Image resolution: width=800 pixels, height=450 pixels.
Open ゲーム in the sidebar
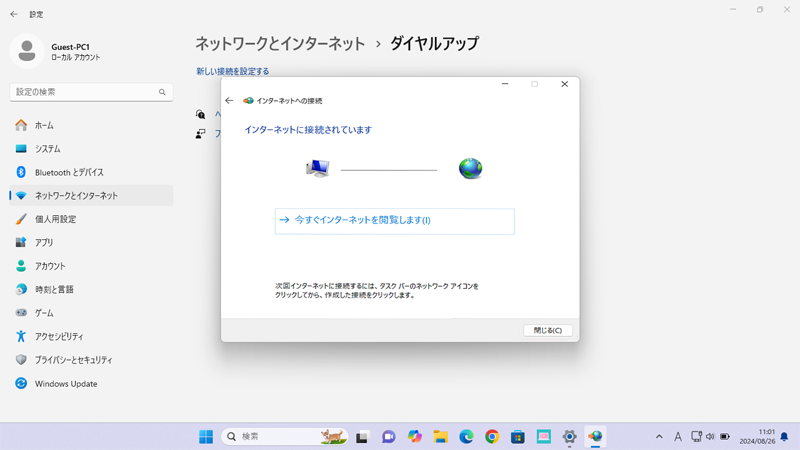91,313
